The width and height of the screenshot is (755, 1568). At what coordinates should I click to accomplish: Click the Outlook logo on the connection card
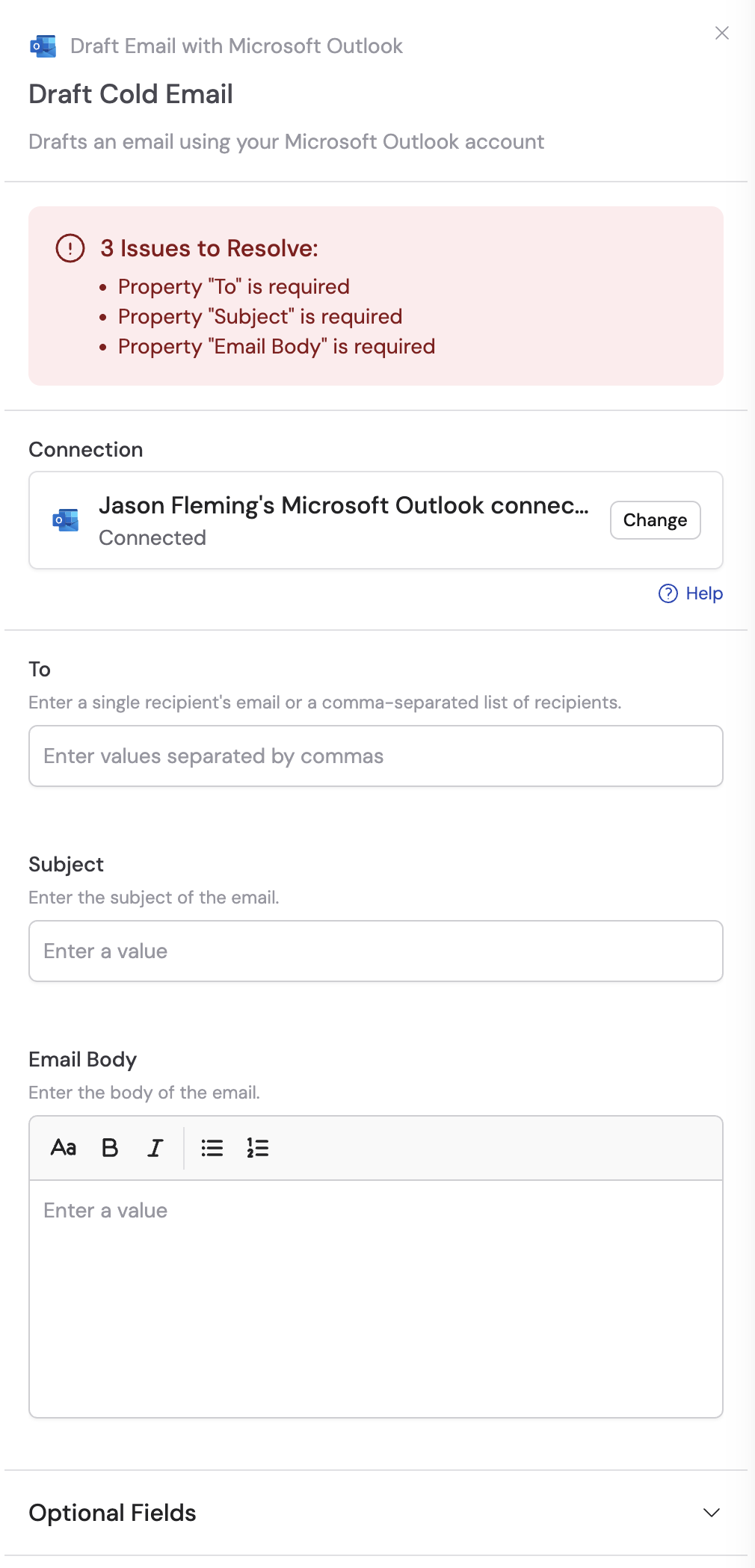(x=65, y=520)
